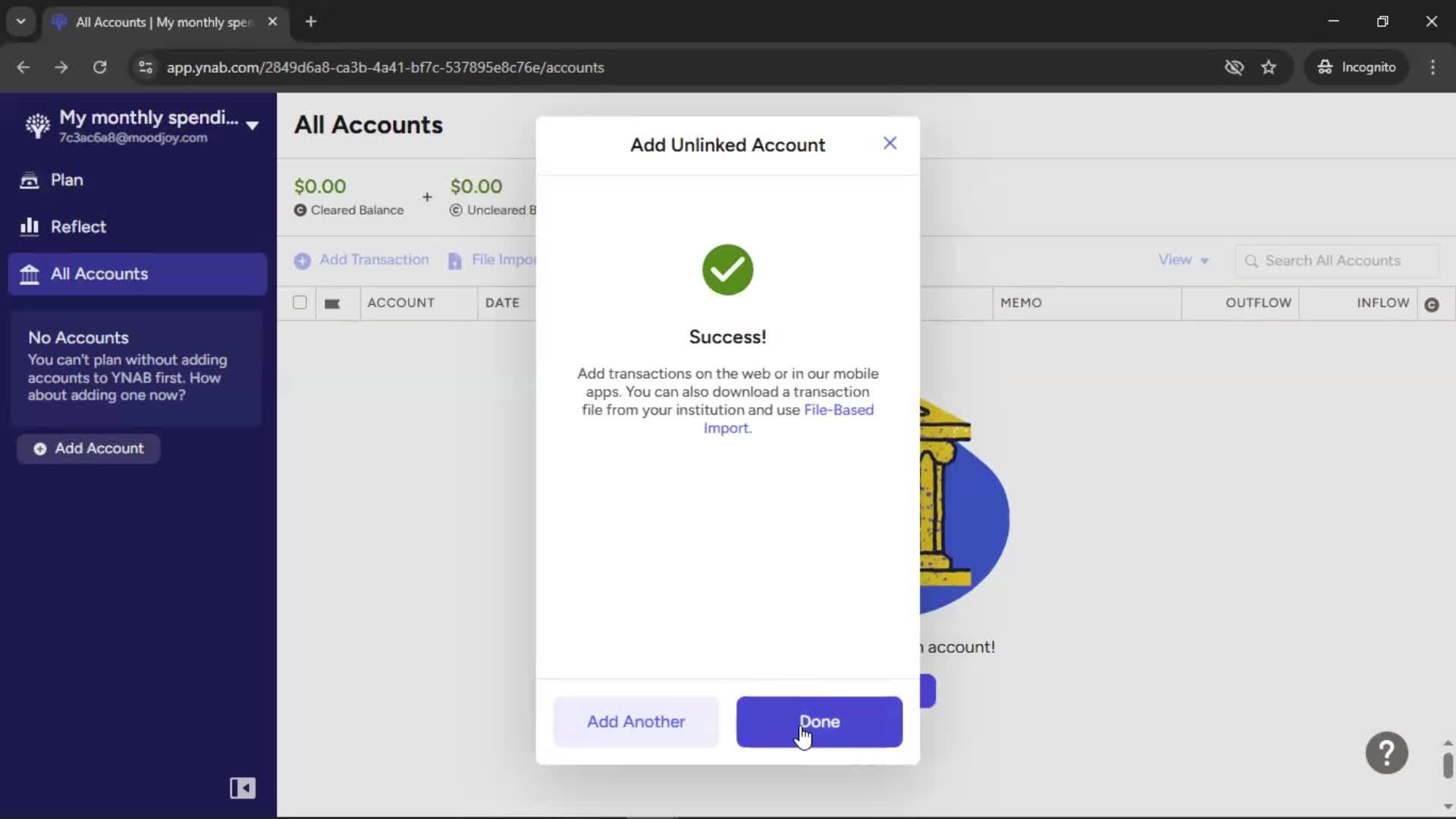Close the All Accounts browser tab
Image resolution: width=1456 pixels, height=819 pixels.
click(272, 21)
